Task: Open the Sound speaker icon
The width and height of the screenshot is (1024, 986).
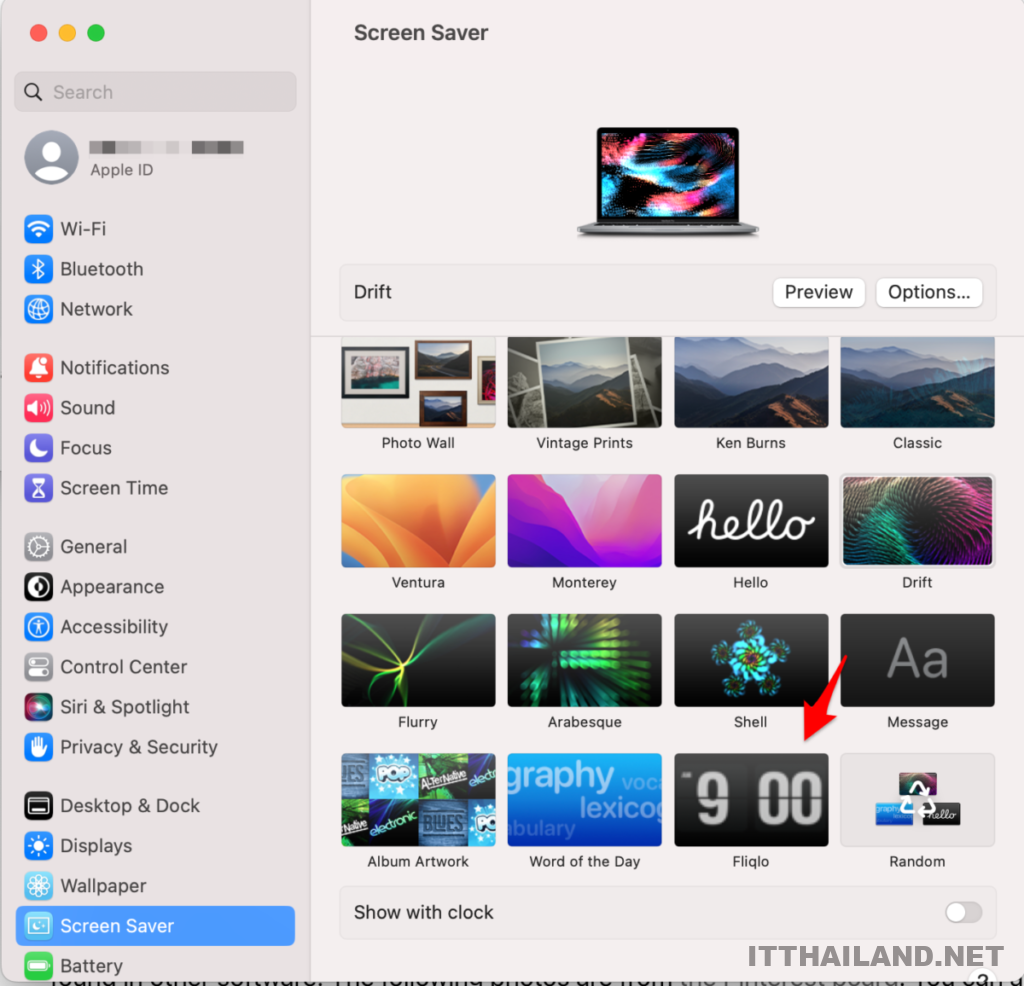Action: coord(39,408)
